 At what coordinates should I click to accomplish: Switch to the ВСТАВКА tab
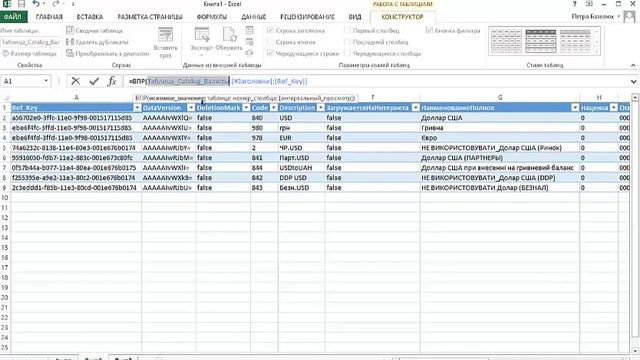pyautogui.click(x=90, y=17)
